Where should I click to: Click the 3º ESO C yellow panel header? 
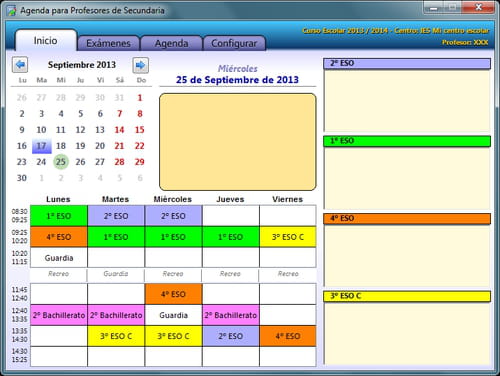pyautogui.click(x=407, y=296)
